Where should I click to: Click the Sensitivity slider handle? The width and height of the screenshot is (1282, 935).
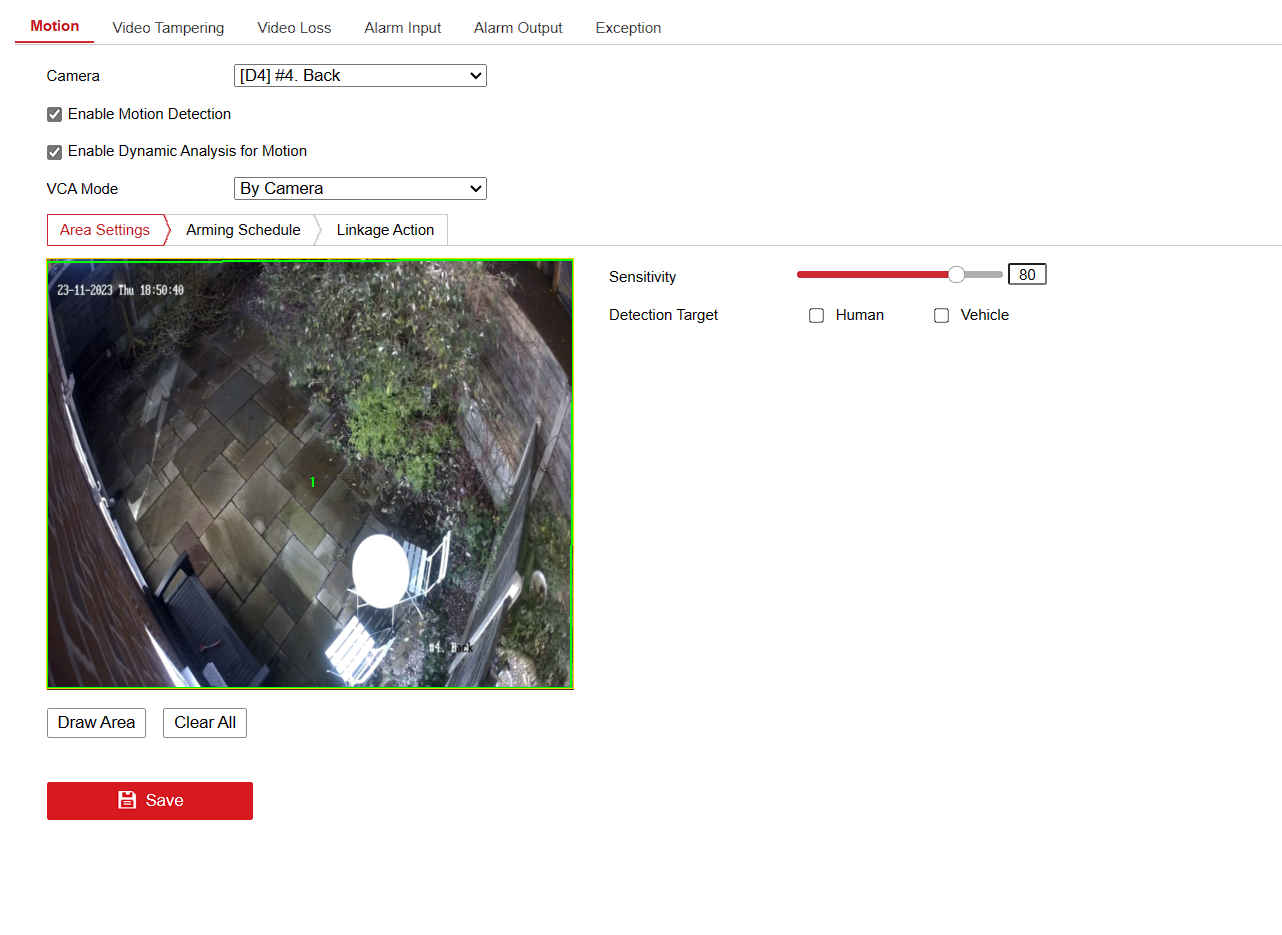point(956,275)
